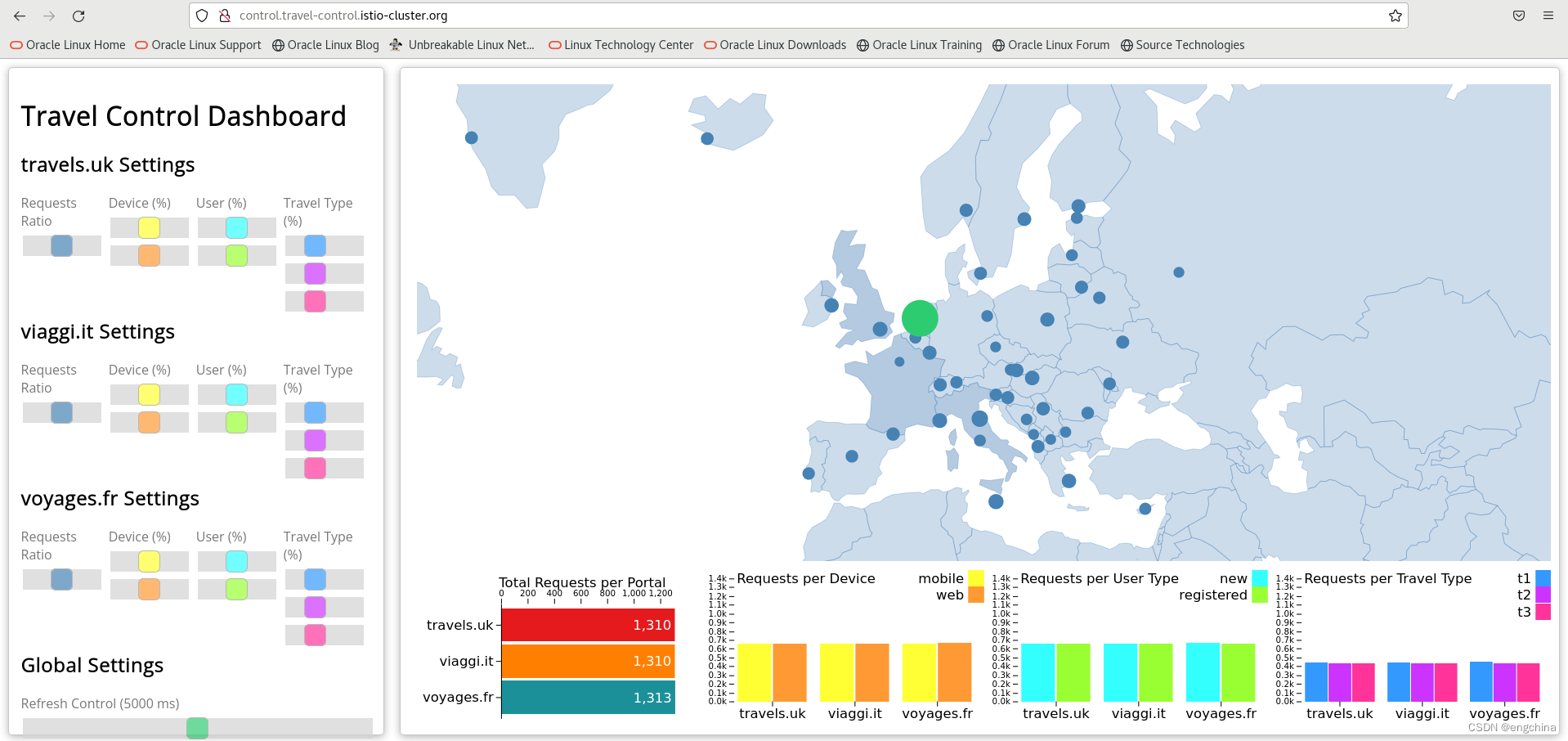Image resolution: width=1568 pixels, height=741 pixels.
Task: Click travels.uk orange web device slider
Action: [149, 255]
